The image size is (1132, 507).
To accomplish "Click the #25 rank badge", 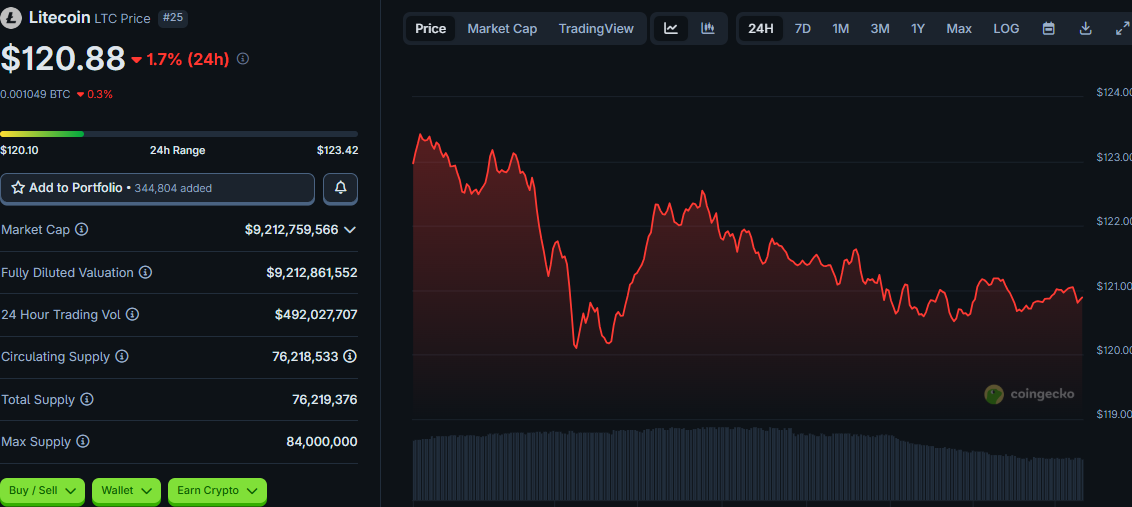I will 173,18.
